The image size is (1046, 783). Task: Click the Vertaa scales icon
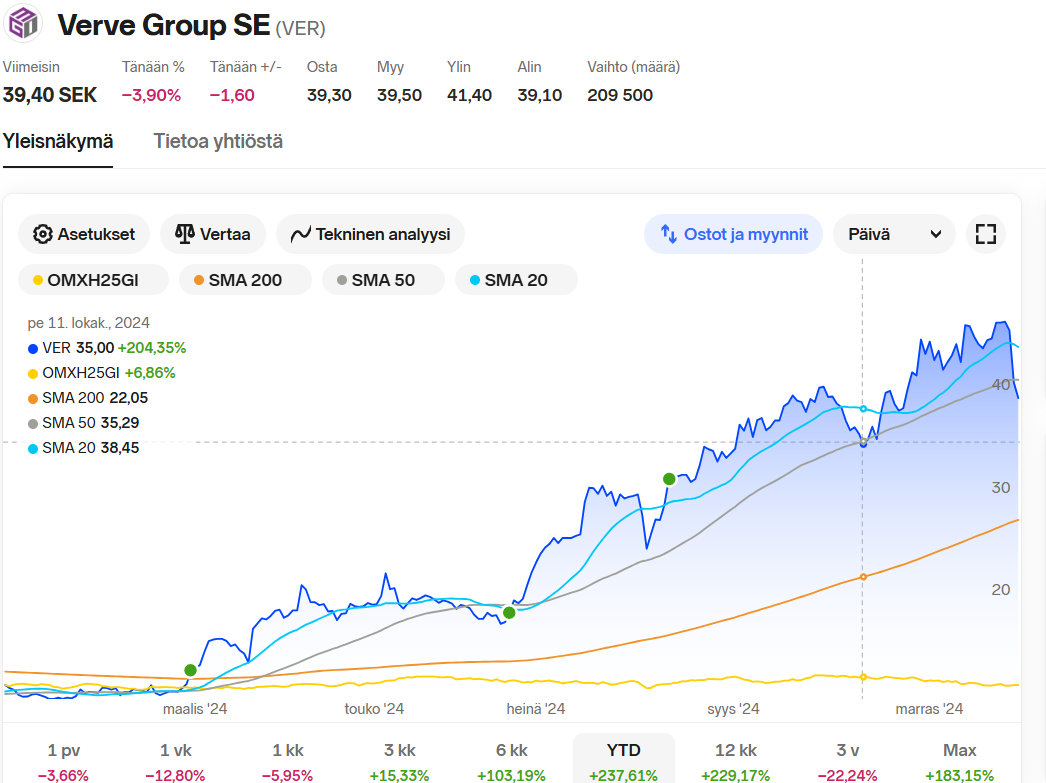point(185,233)
